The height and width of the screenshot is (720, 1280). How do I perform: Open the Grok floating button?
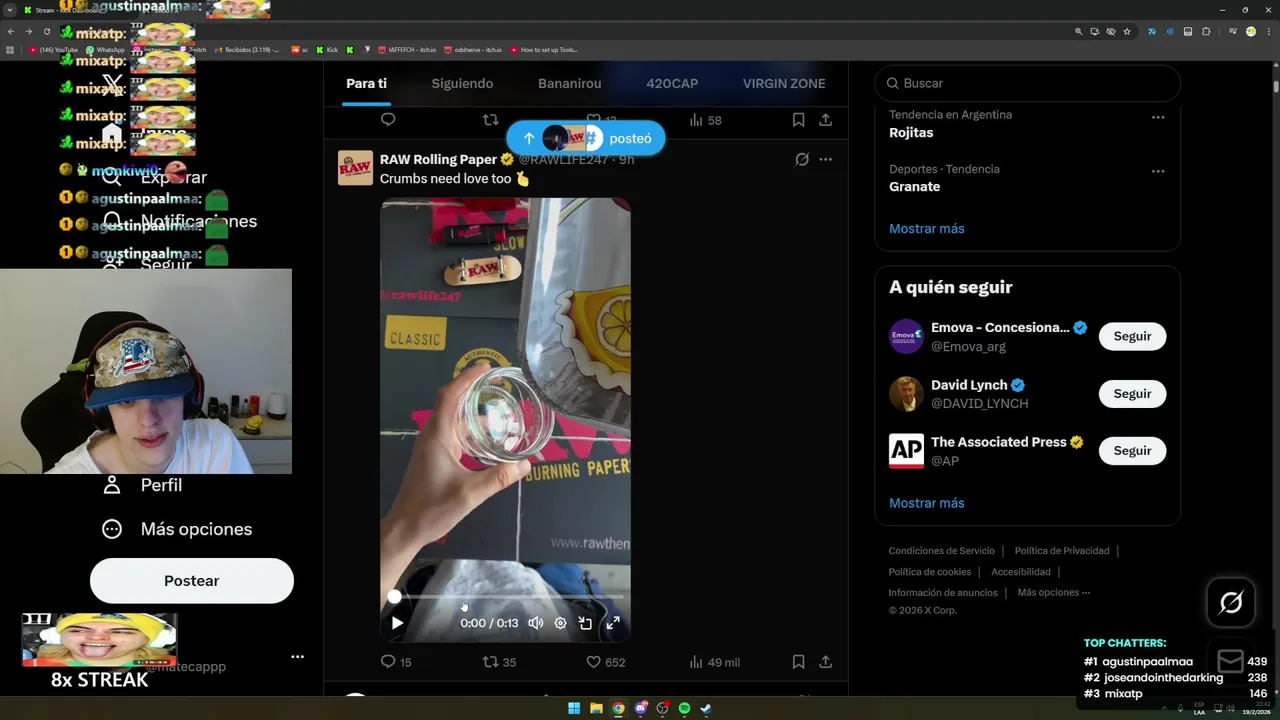click(1231, 602)
